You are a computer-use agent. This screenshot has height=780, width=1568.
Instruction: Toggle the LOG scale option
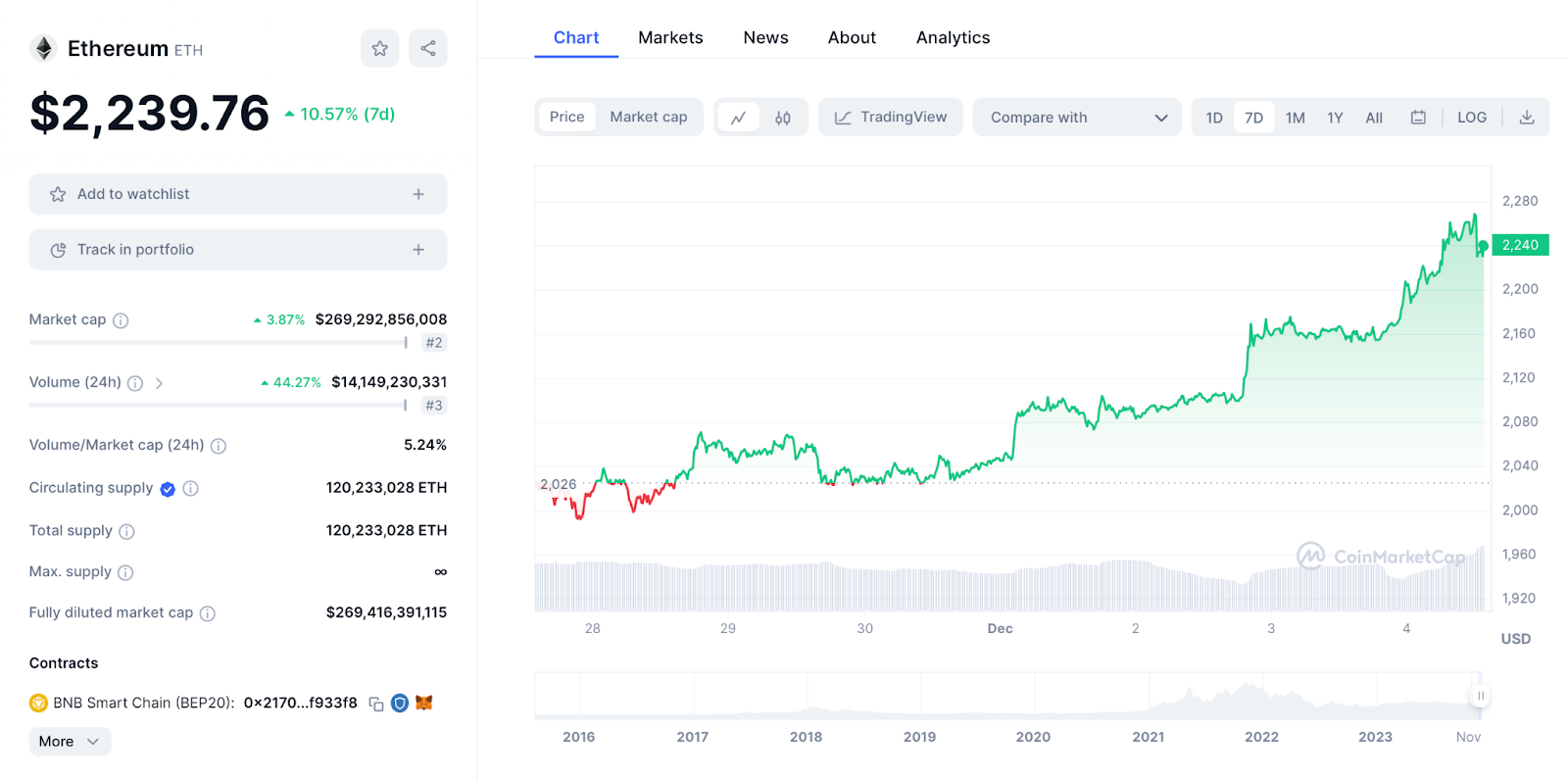click(1472, 118)
